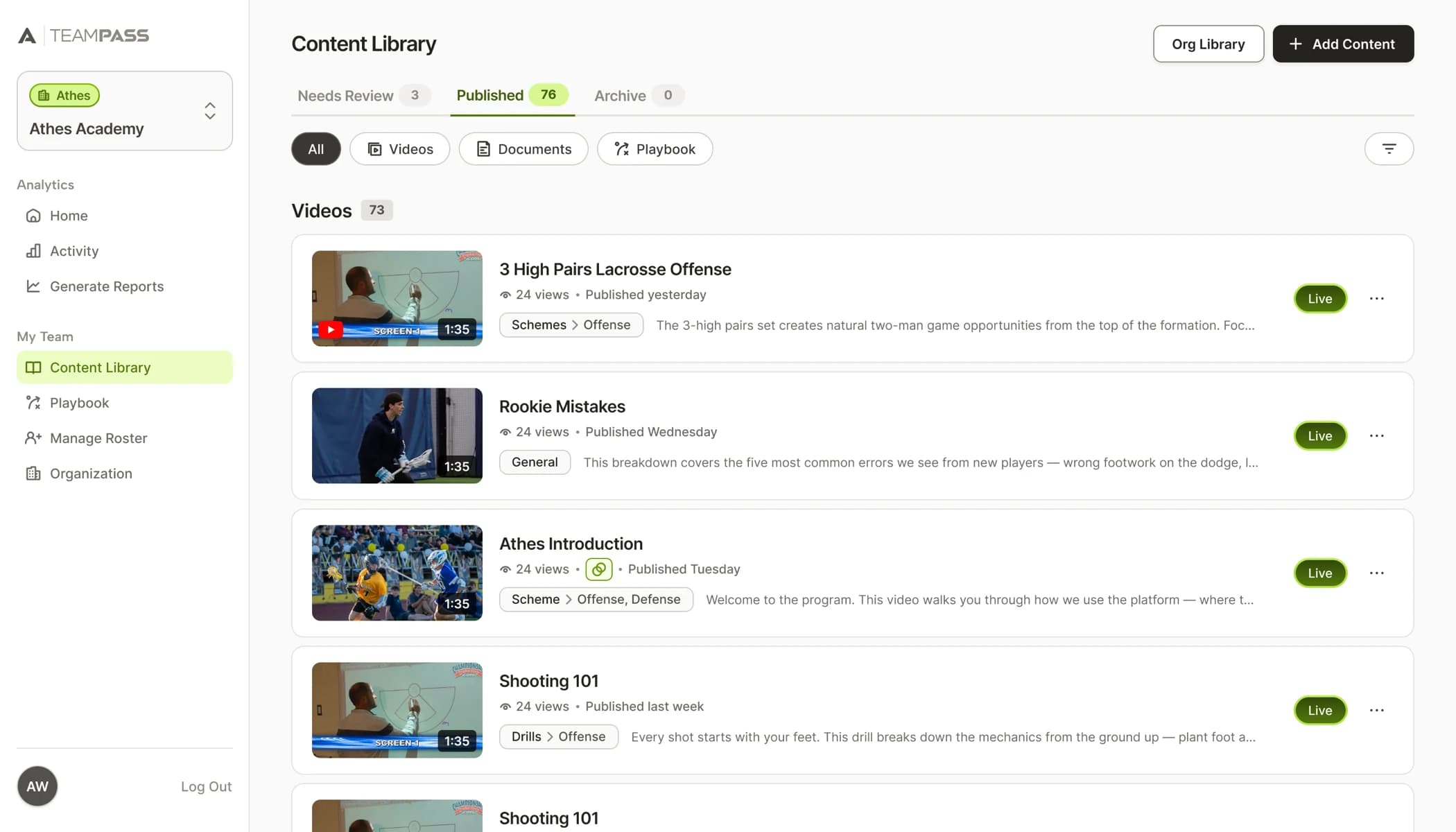Open the Rookie Mistakes title
Viewport: 1456px width, 832px height.
coord(562,406)
